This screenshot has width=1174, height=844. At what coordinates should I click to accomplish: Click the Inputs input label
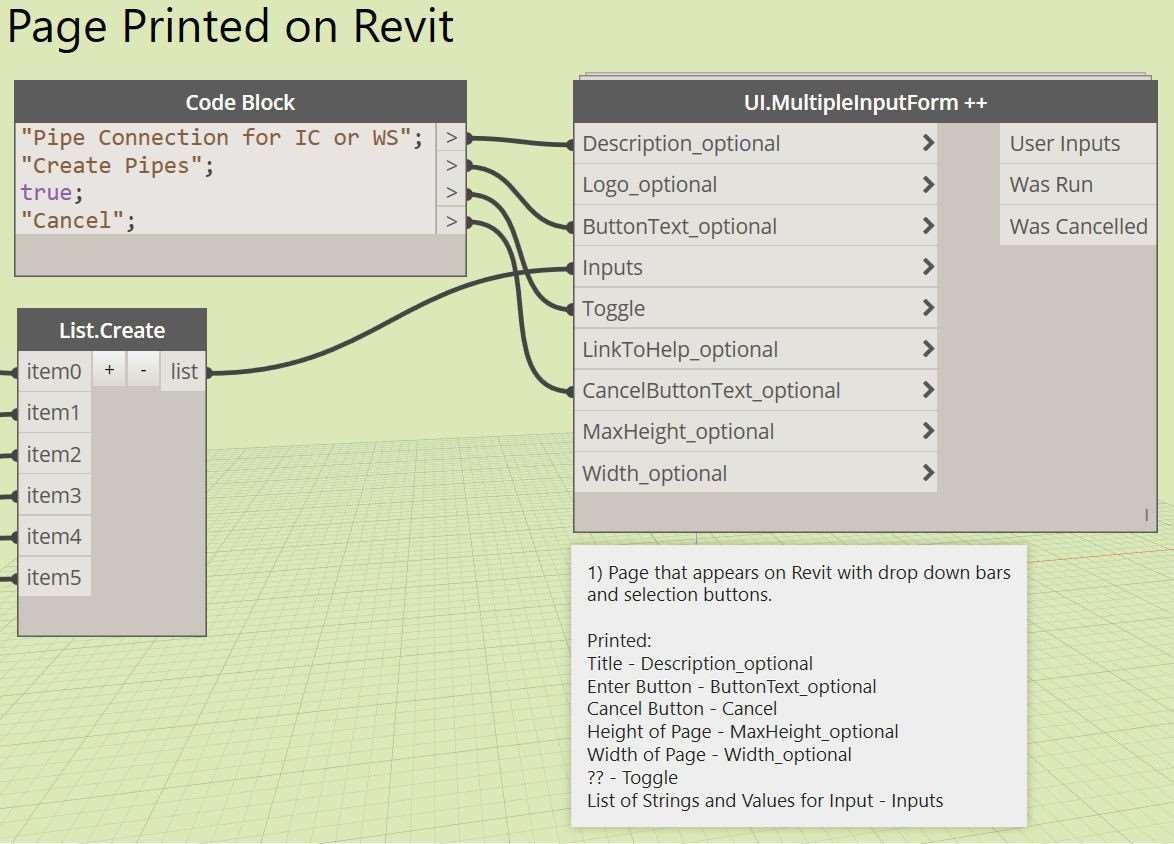tap(612, 267)
